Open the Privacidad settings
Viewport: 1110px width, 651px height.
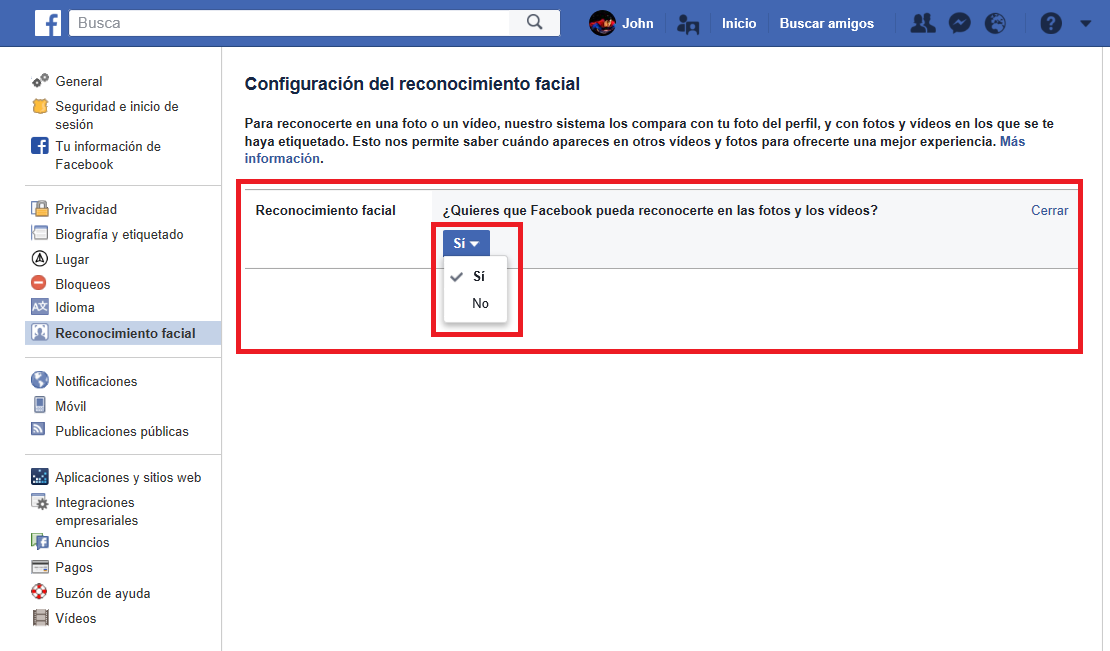86,209
